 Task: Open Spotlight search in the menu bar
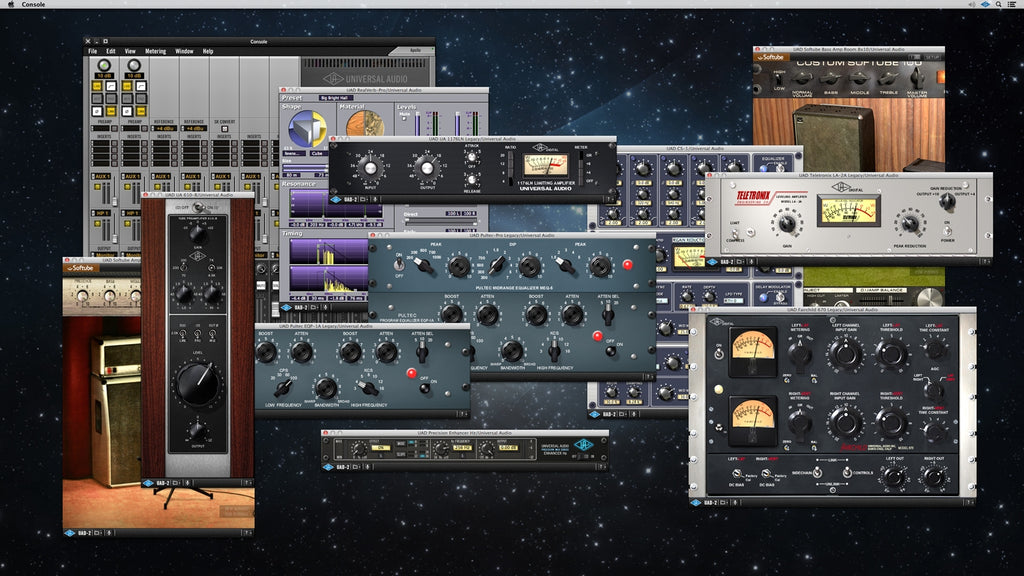(999, 4)
